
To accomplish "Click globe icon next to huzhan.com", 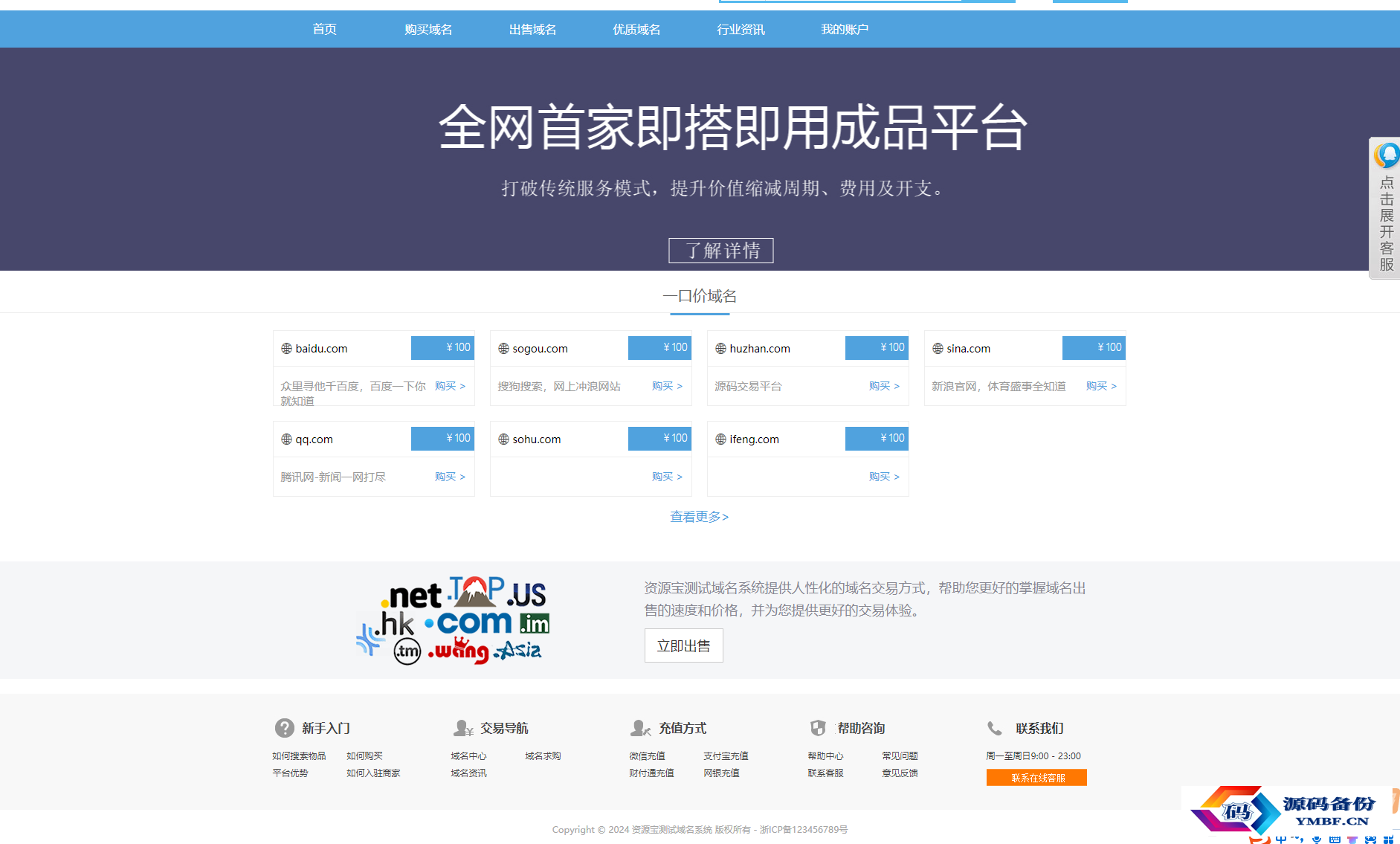I will (720, 348).
